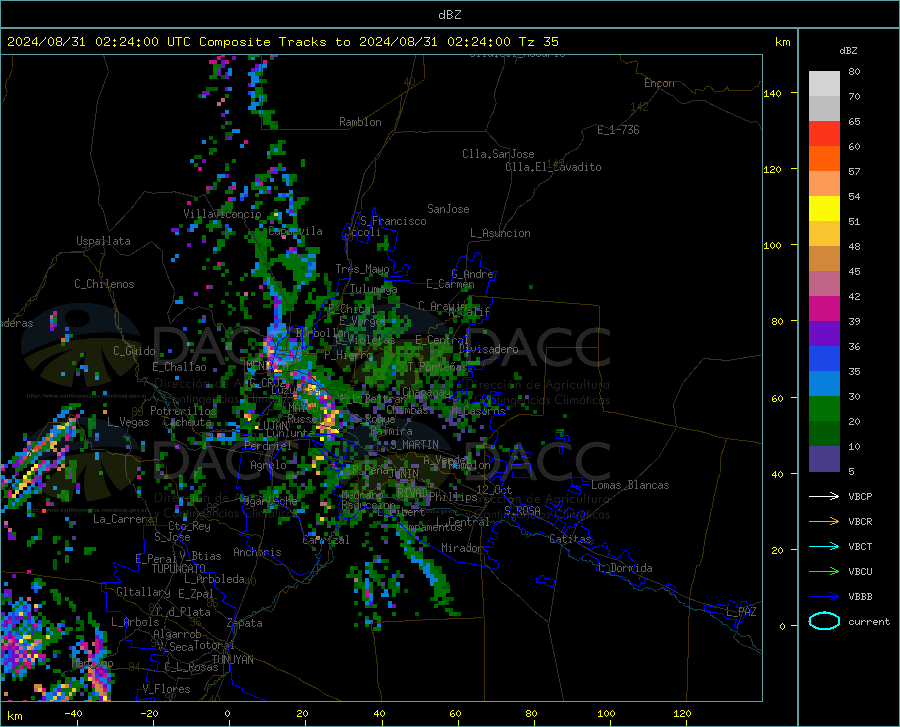The height and width of the screenshot is (727, 900).
Task: Select the purple-gray 10 dBZ swatch
Action: 824,459
